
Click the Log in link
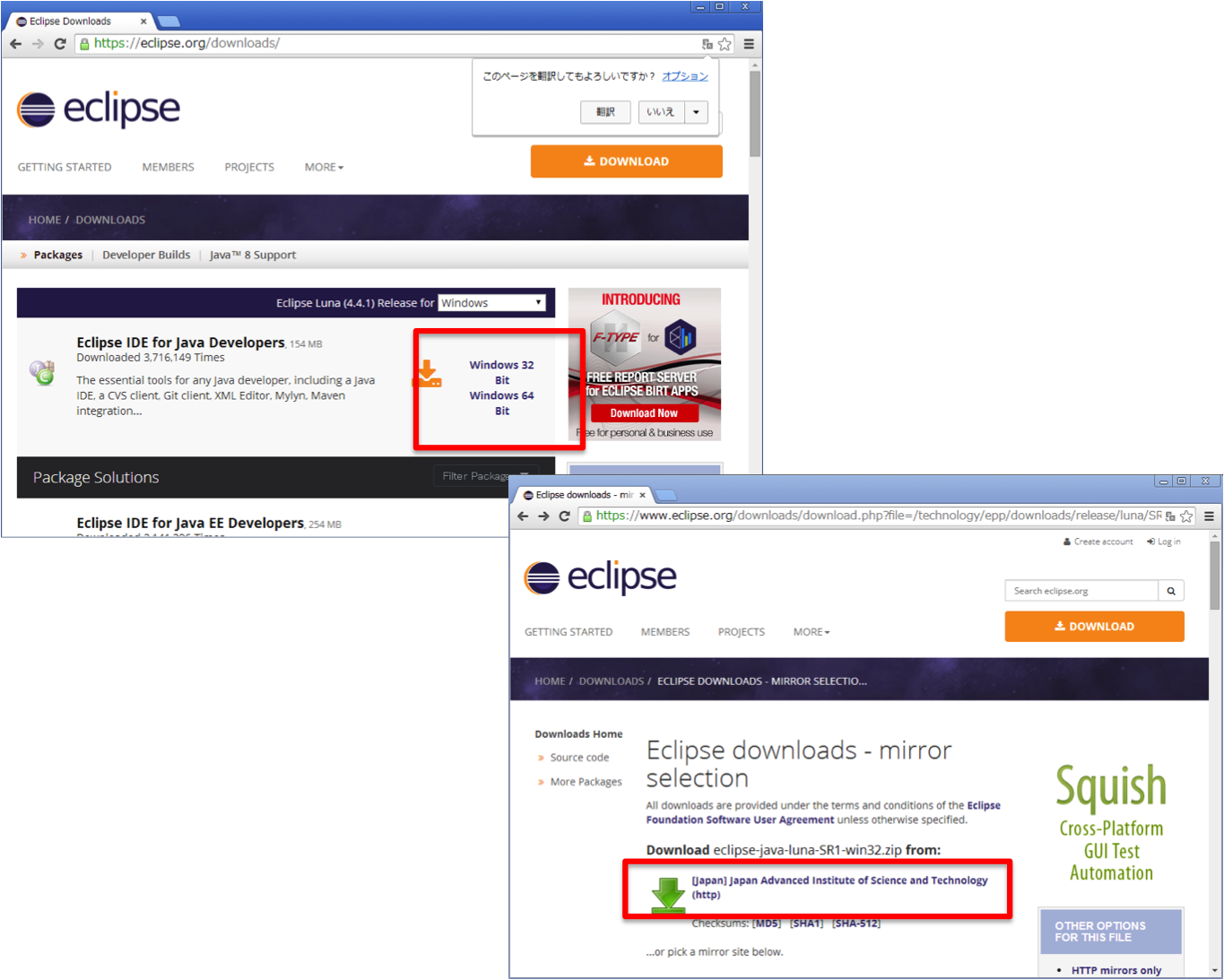coord(1164,542)
